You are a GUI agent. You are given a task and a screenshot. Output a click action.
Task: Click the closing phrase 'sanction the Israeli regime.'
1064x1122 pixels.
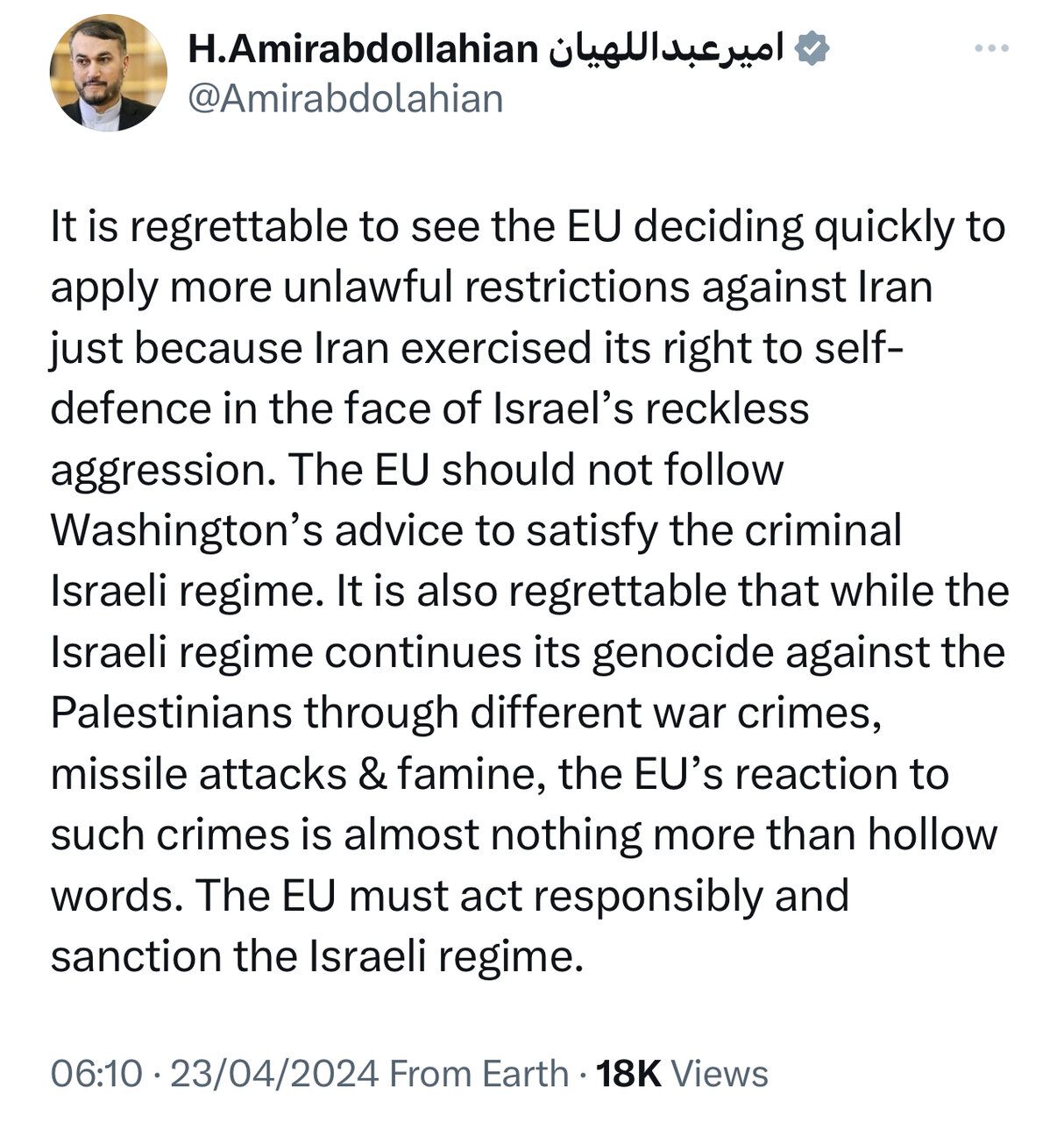pos(316,956)
